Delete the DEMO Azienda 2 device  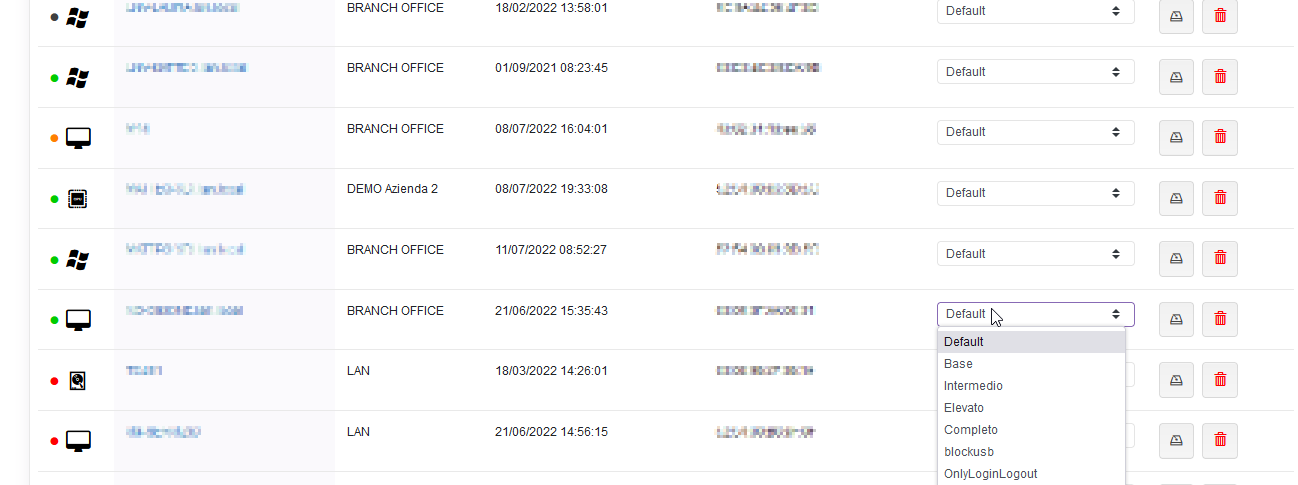tap(1219, 199)
